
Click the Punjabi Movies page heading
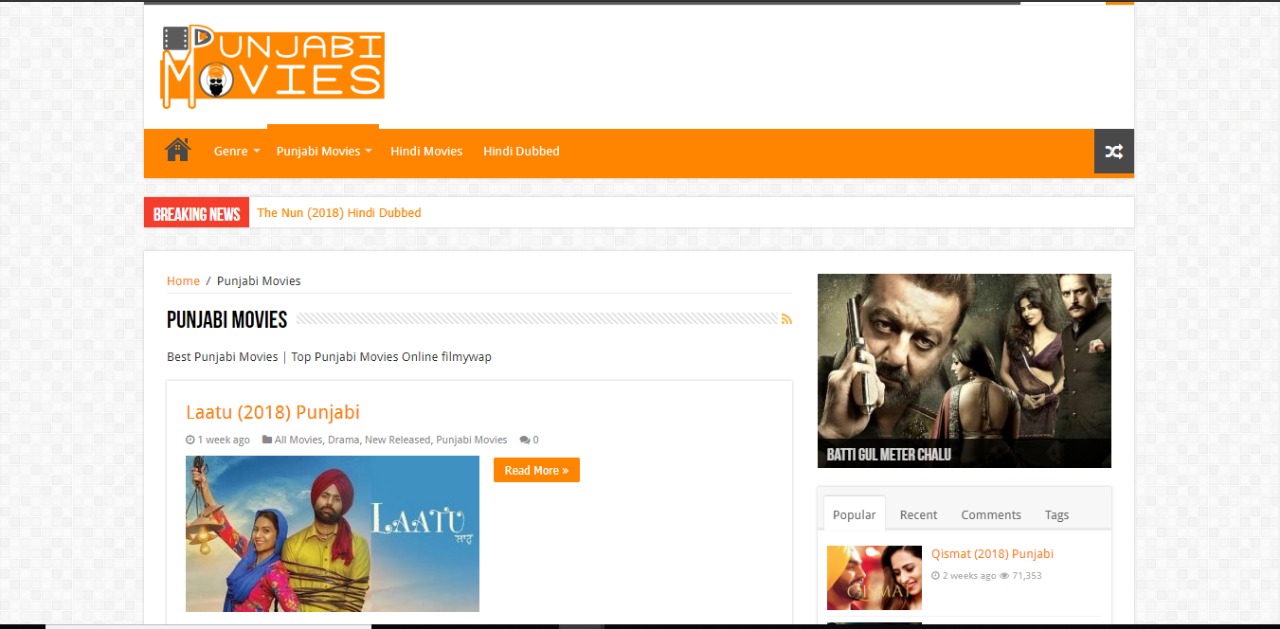coord(227,320)
